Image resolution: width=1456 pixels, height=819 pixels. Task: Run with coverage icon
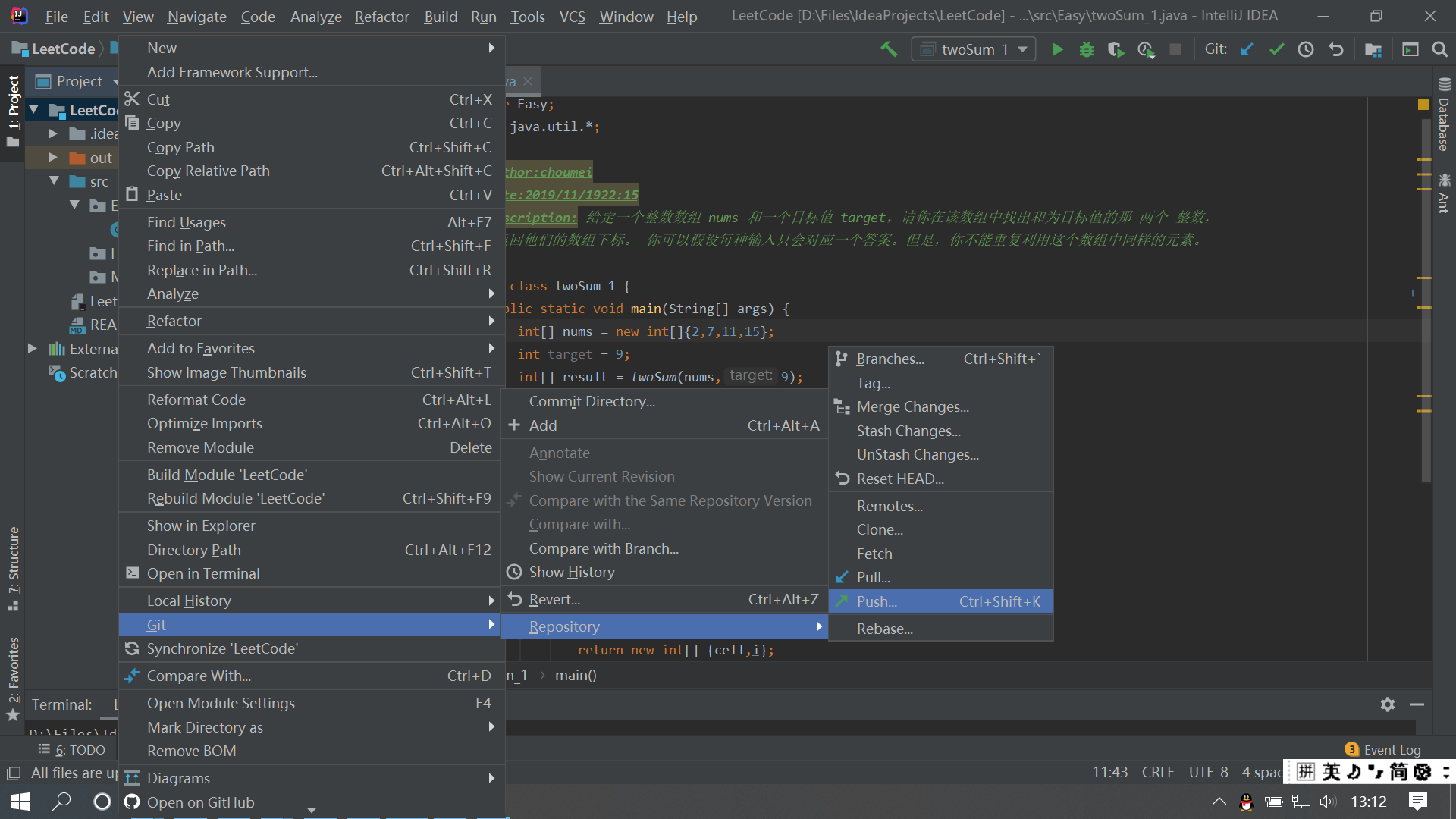pos(1116,49)
